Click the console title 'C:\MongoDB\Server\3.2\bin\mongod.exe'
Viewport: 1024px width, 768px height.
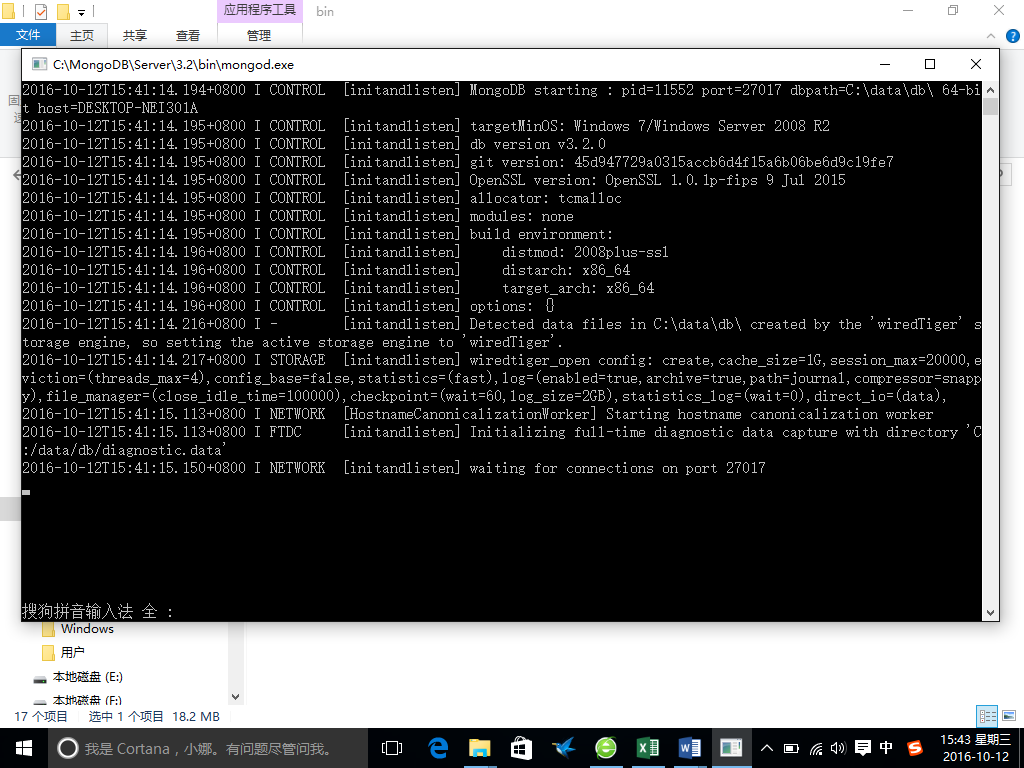173,65
